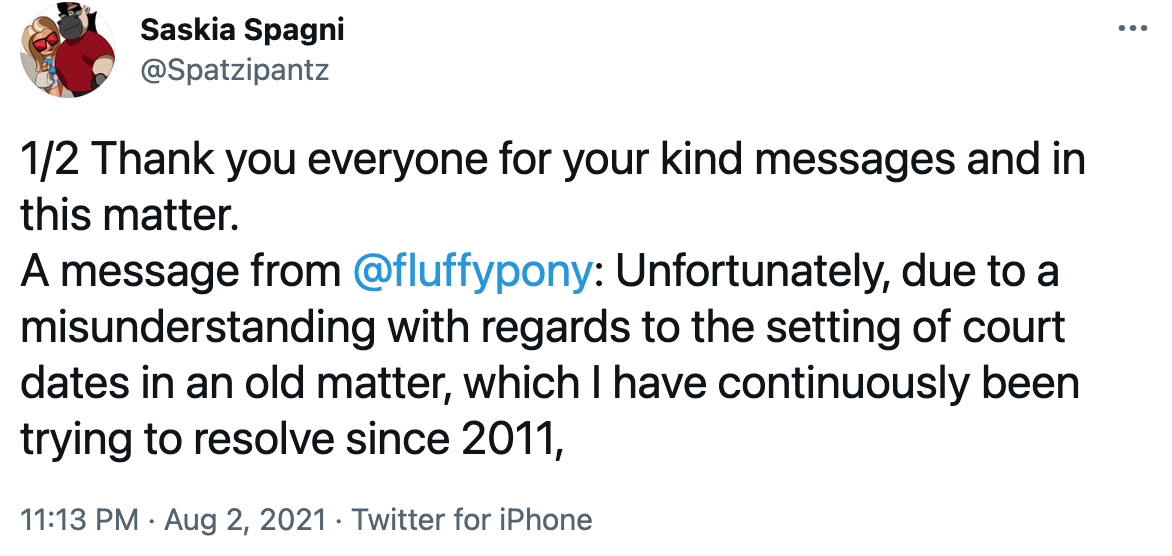
Task: Visit the @Spatzipantz handle
Action: click(x=234, y=71)
